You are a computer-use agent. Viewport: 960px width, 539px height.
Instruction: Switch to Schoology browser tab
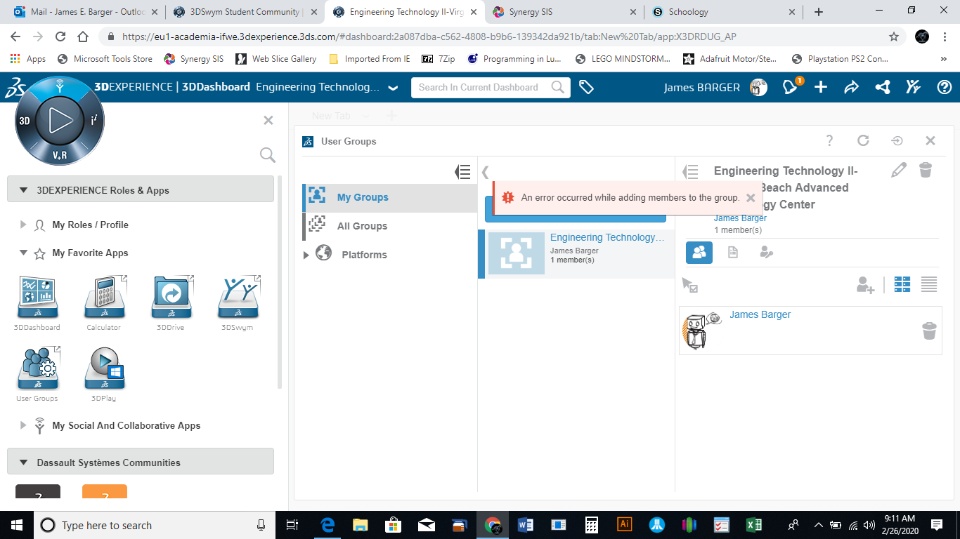tap(723, 12)
